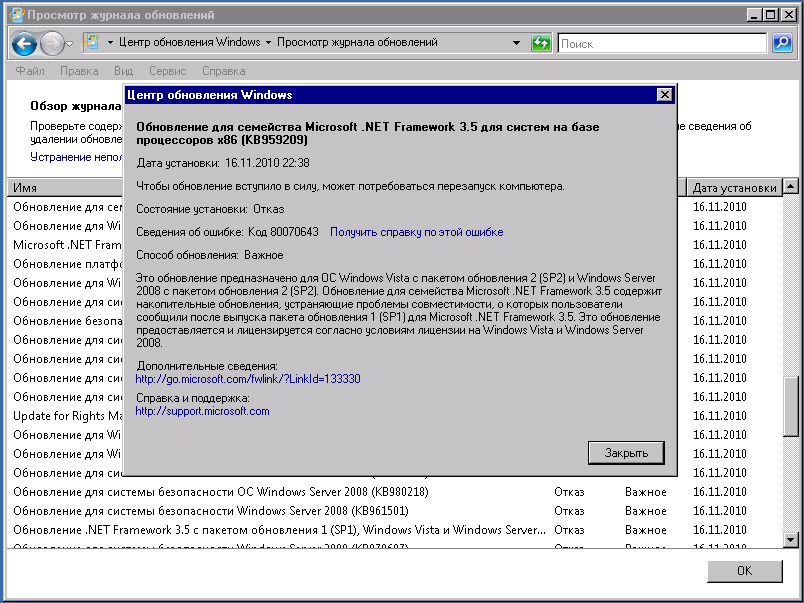The image size is (804, 603).
Task: Open the Сервис menu
Action: (x=167, y=71)
